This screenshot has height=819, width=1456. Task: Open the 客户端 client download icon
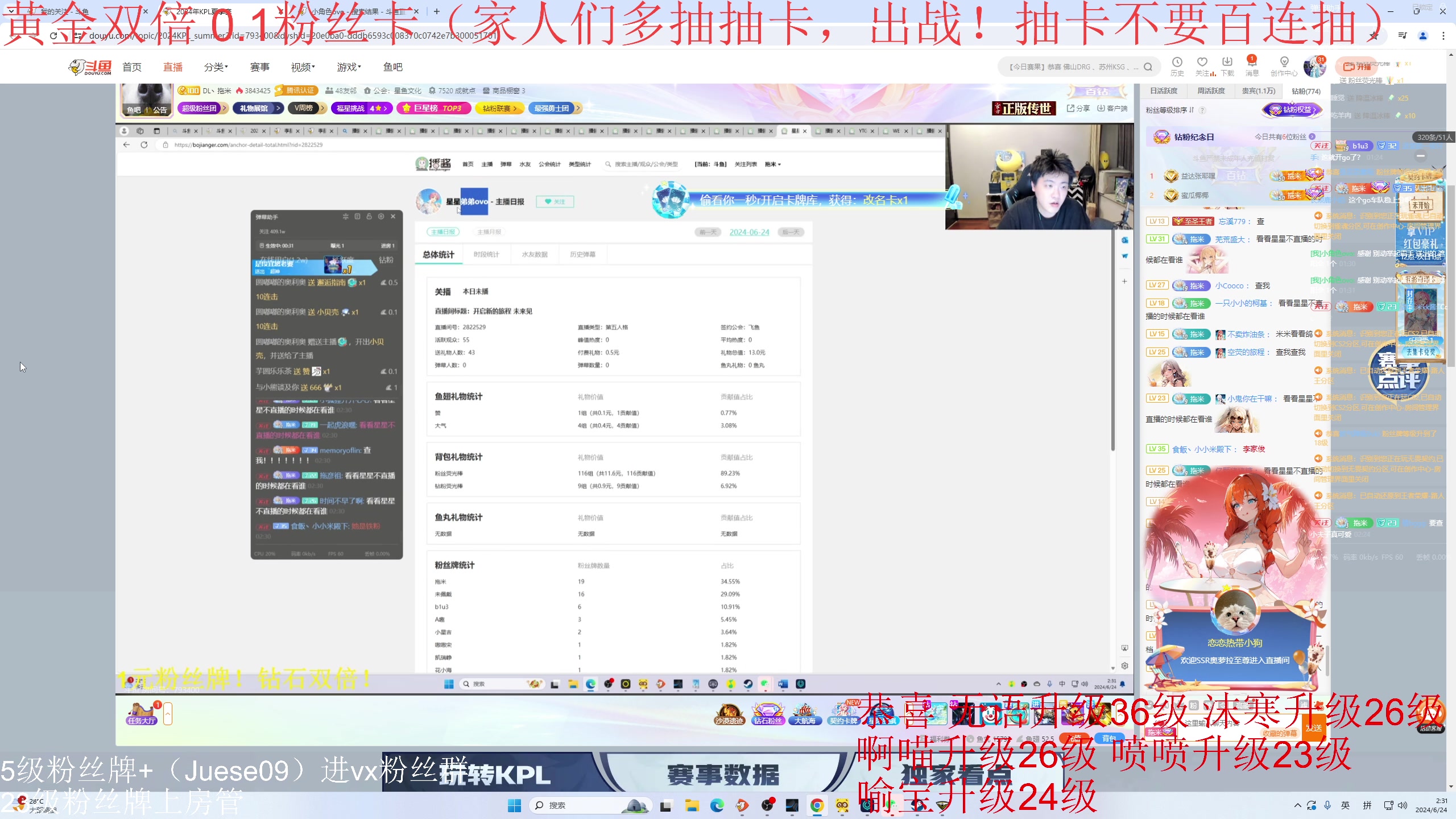[1112, 108]
